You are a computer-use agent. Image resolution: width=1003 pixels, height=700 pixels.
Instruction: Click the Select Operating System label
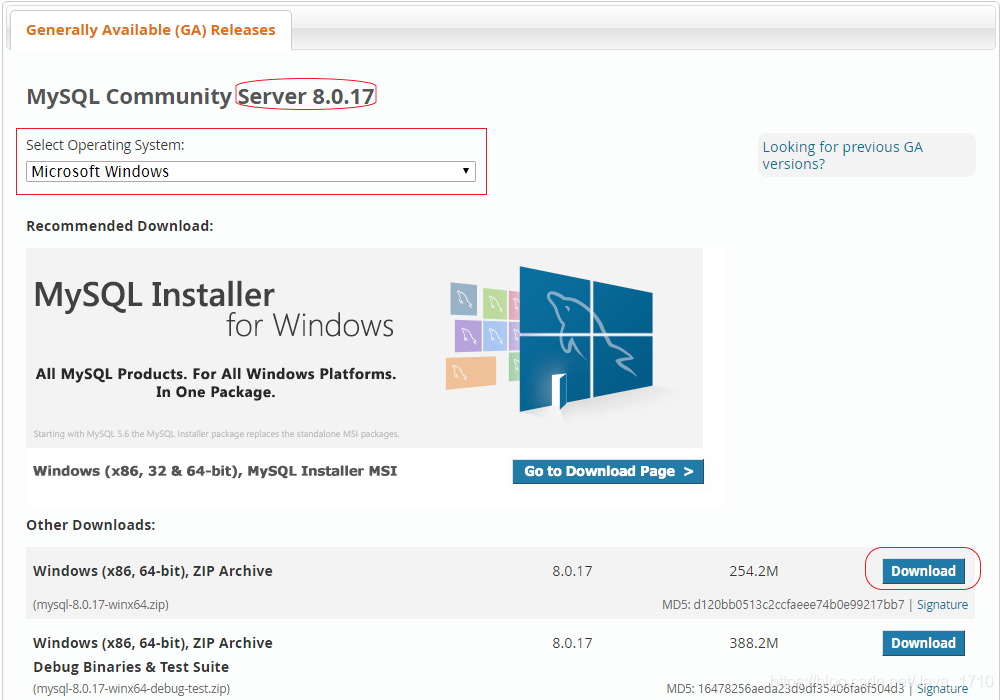pos(105,145)
